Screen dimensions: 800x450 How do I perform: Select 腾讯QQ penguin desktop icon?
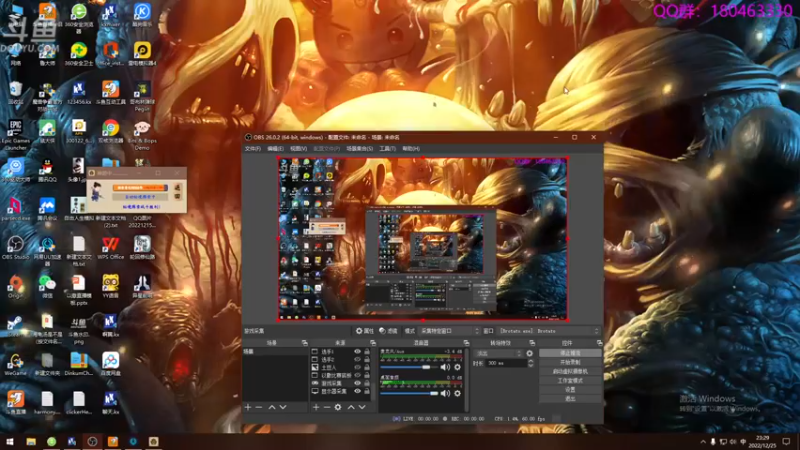(x=47, y=171)
